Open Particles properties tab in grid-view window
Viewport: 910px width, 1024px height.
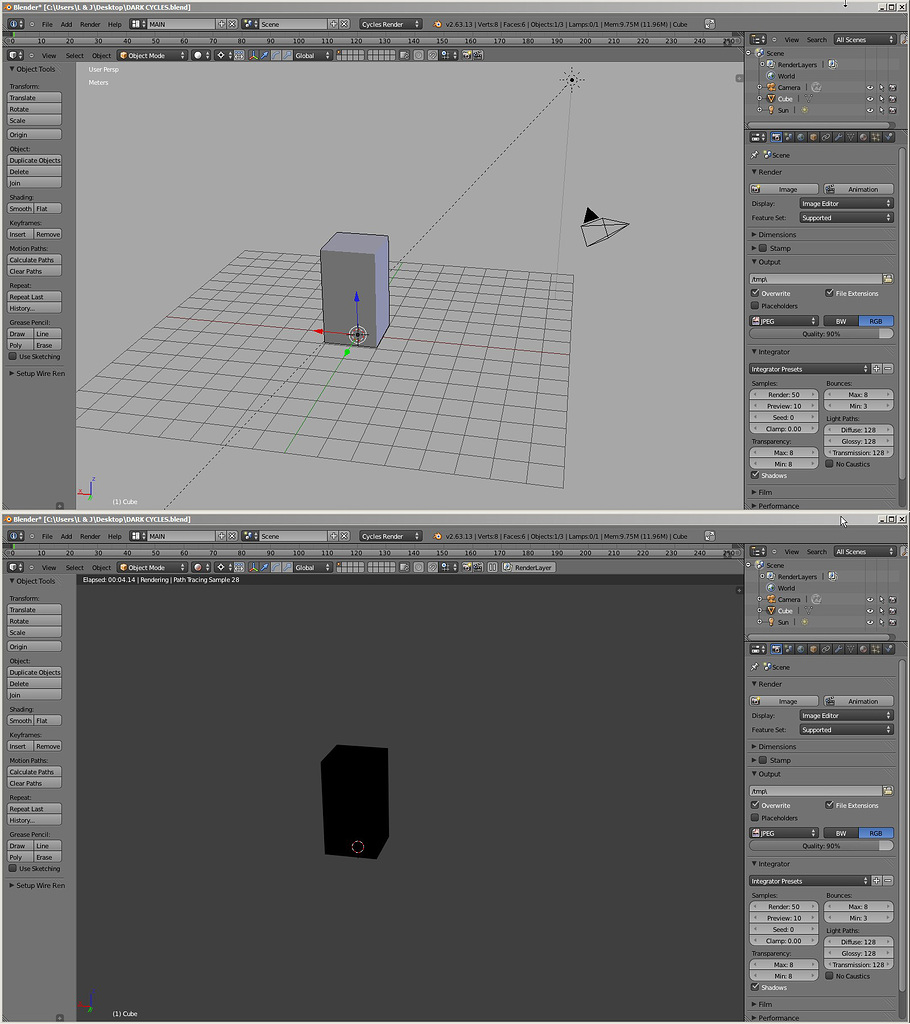876,137
